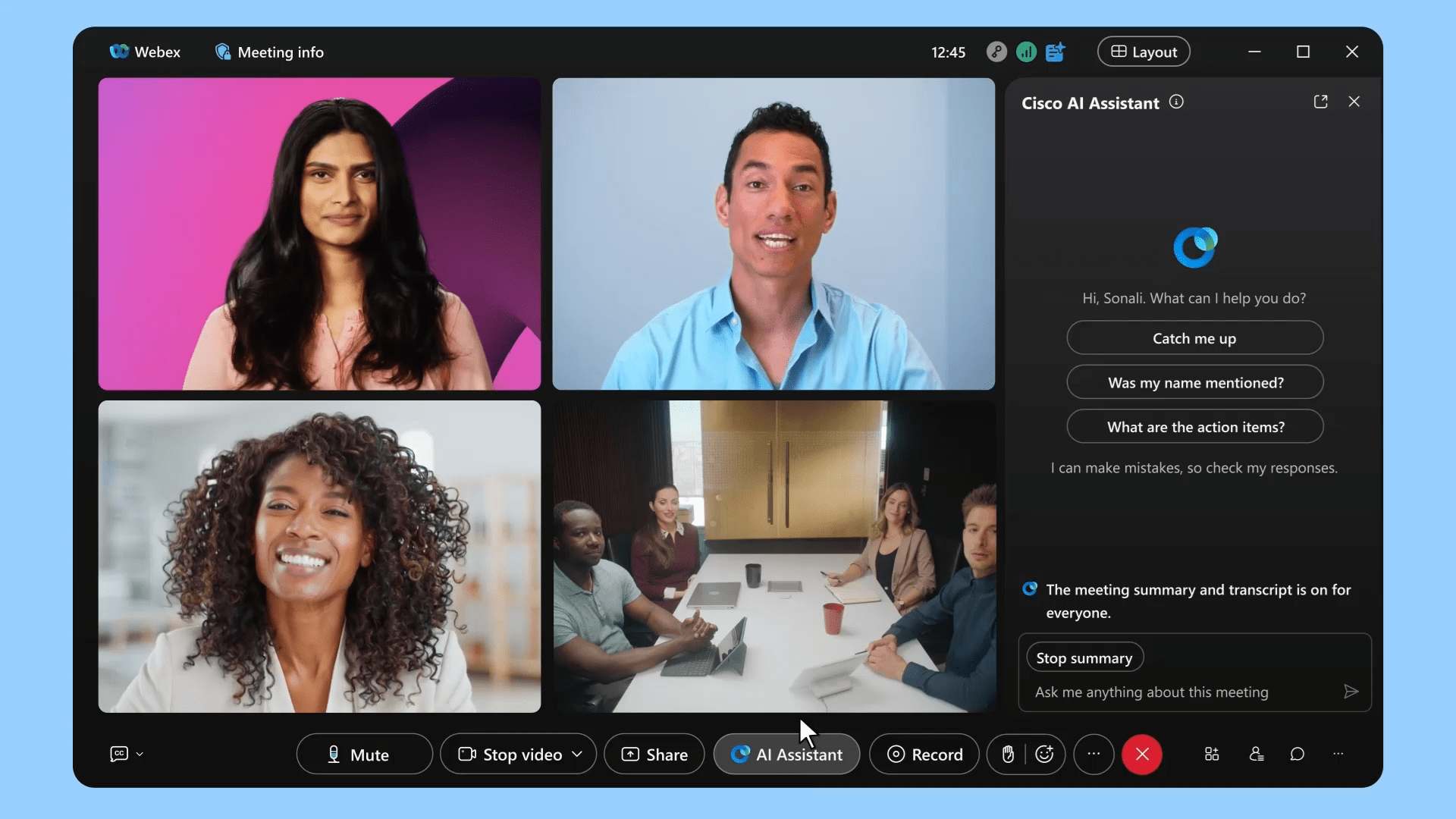Toggle the AI Assistant button
This screenshot has width=1456, height=819.
[x=786, y=754]
